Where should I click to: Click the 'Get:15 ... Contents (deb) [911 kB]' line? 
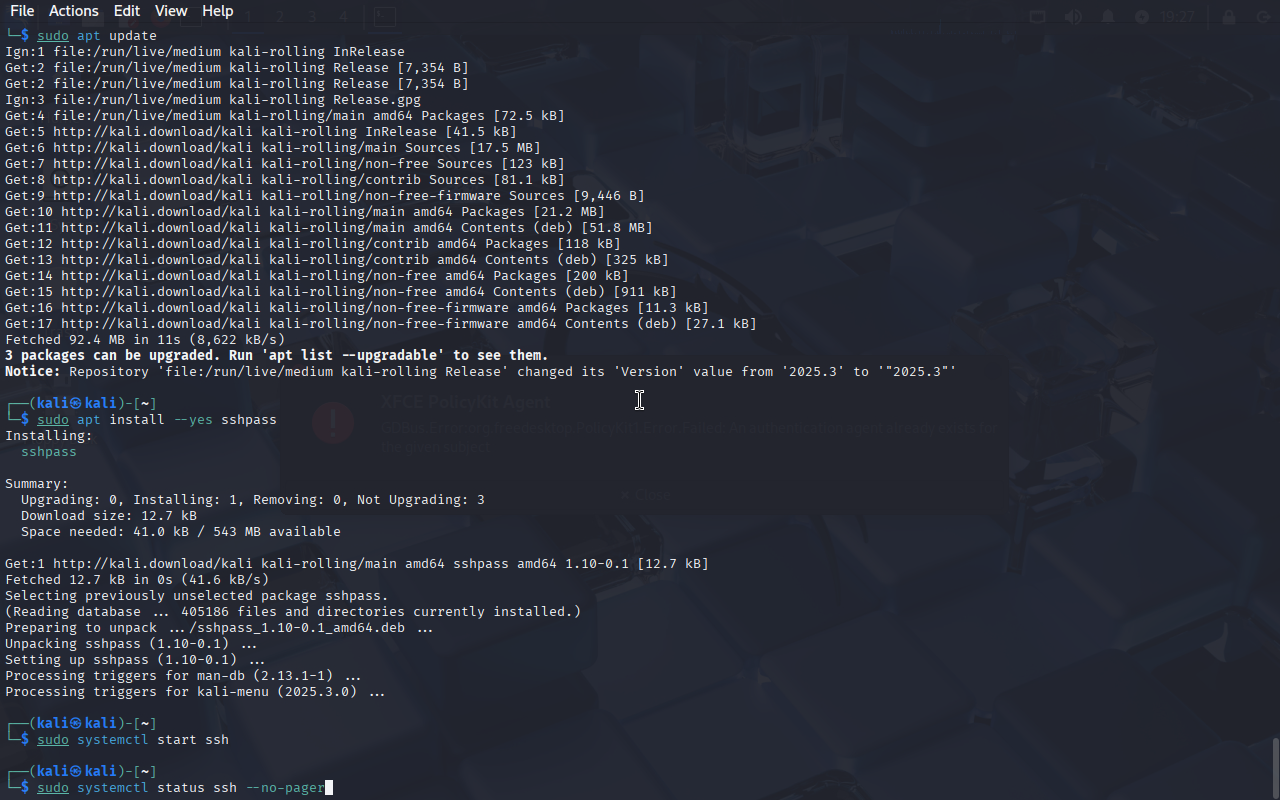tap(341, 292)
